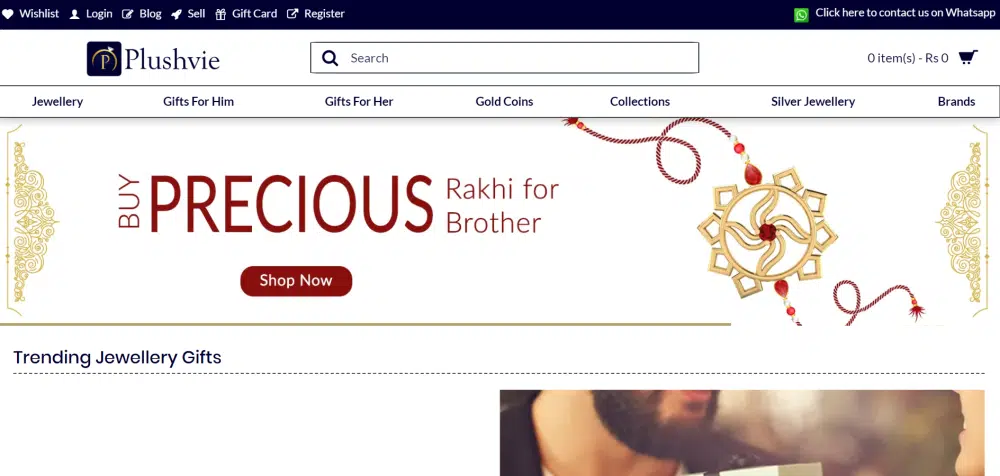This screenshot has height=476, width=1000.
Task: Click the magnifying glass search icon
Action: click(x=330, y=58)
